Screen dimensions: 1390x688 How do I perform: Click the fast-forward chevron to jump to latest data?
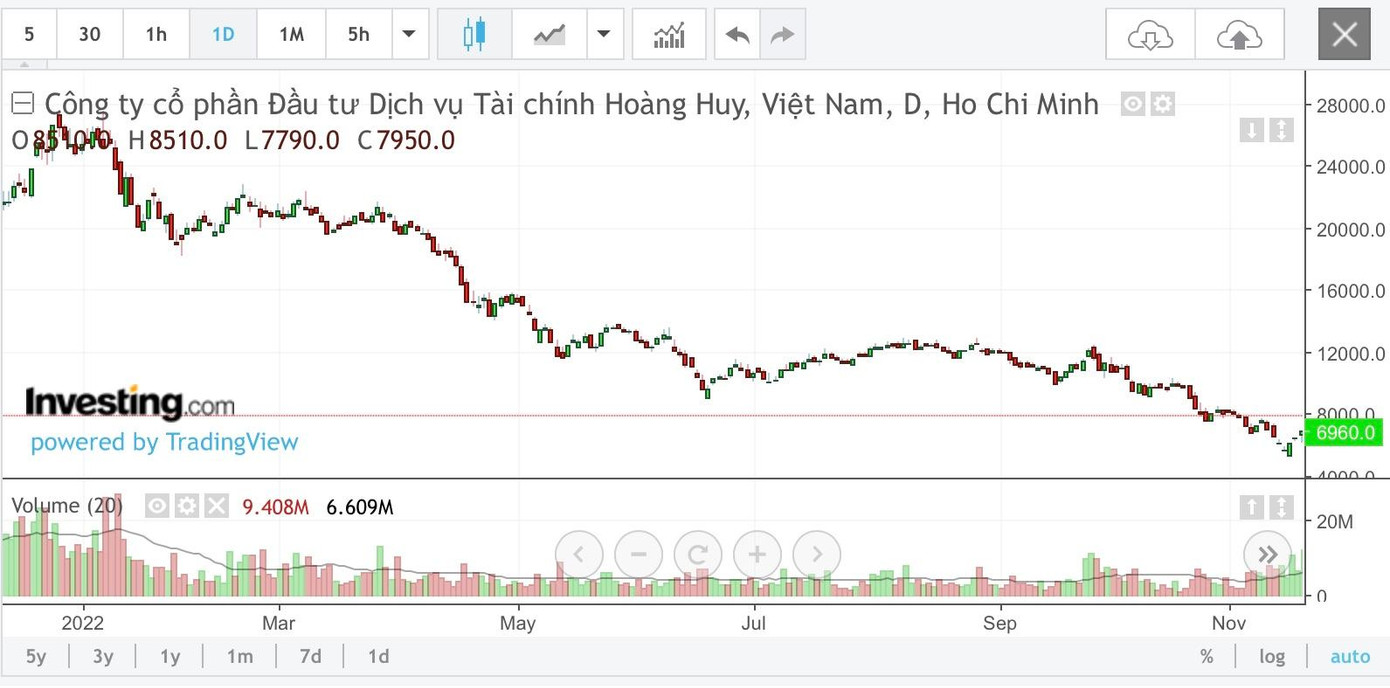1266,553
